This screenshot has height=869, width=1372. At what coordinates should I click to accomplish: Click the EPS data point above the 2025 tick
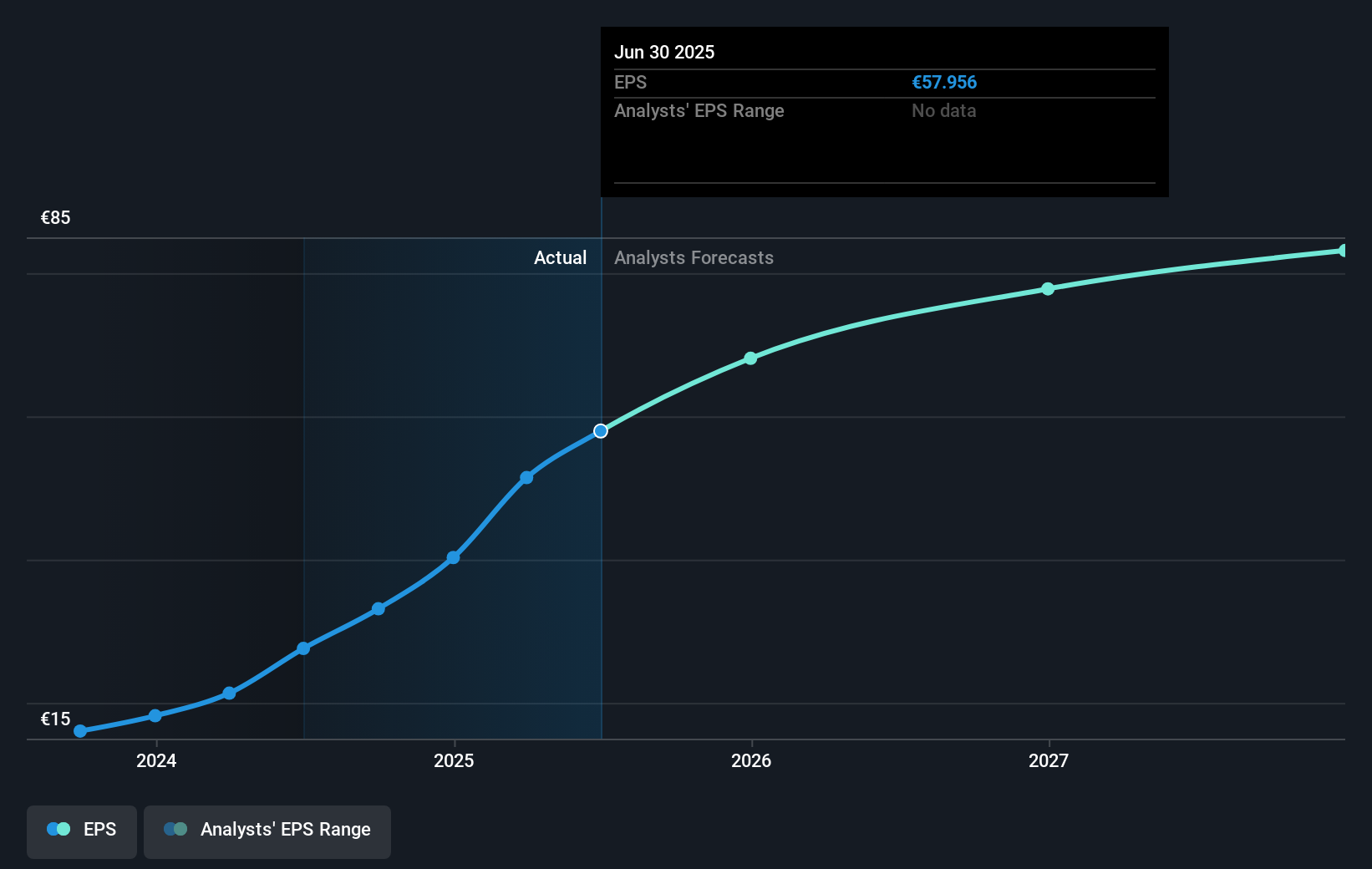pyautogui.click(x=453, y=557)
